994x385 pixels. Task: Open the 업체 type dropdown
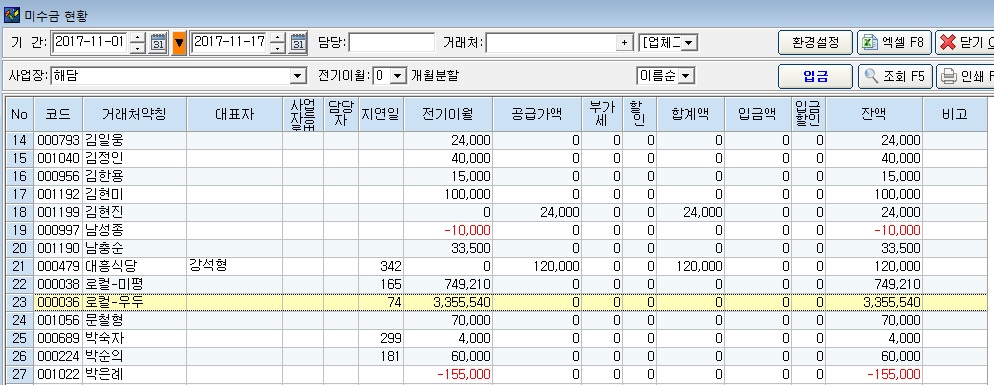(x=690, y=42)
